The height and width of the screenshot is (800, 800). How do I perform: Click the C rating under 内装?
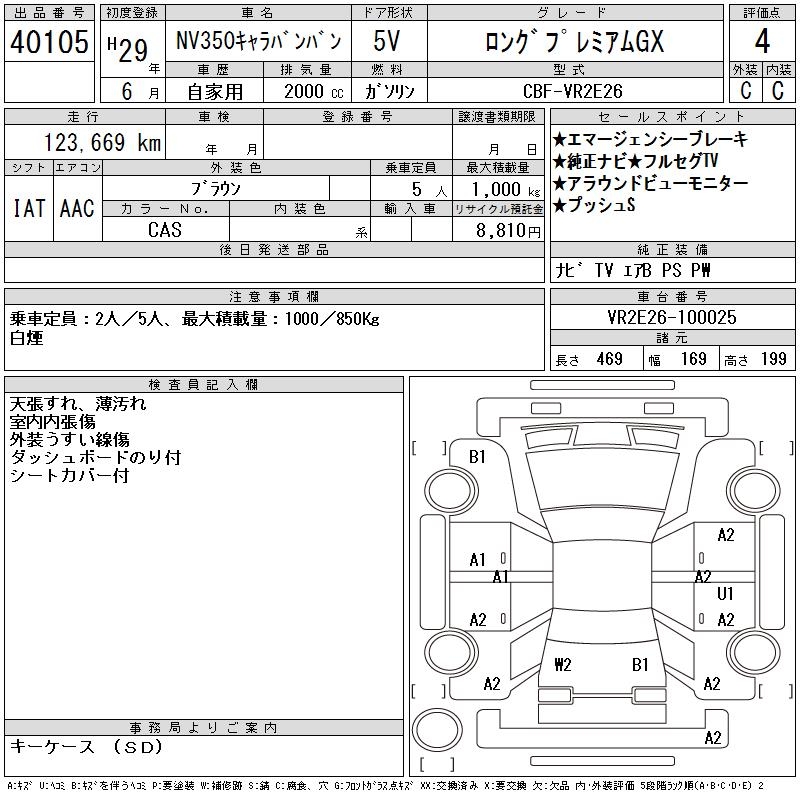tap(778, 90)
